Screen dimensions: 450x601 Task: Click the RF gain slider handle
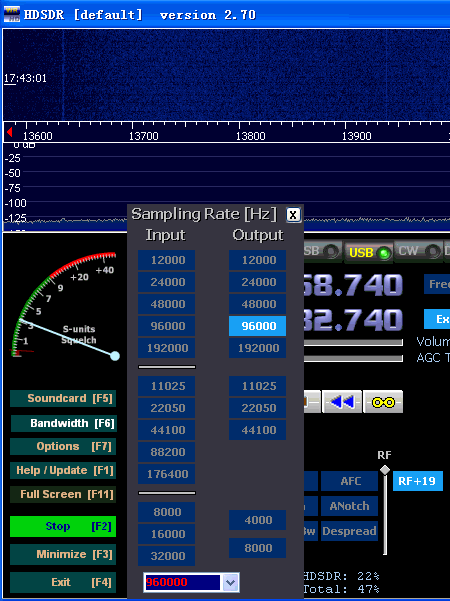(385, 470)
